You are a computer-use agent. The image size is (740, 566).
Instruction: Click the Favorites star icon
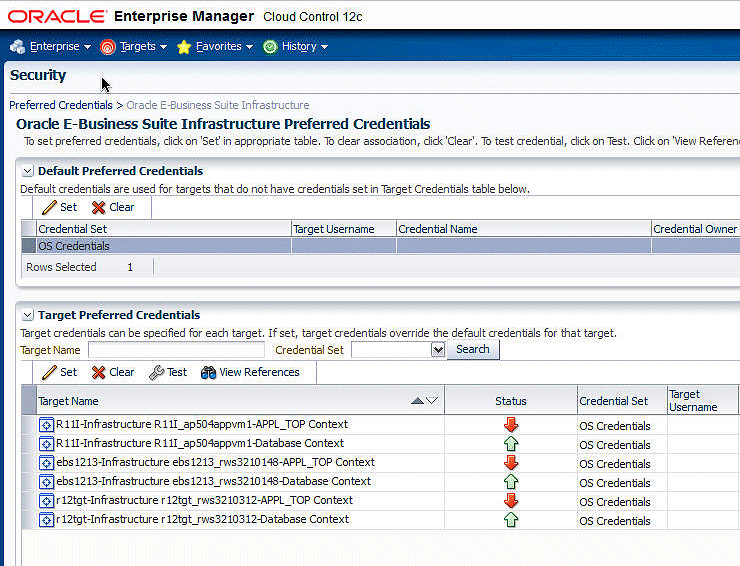184,47
